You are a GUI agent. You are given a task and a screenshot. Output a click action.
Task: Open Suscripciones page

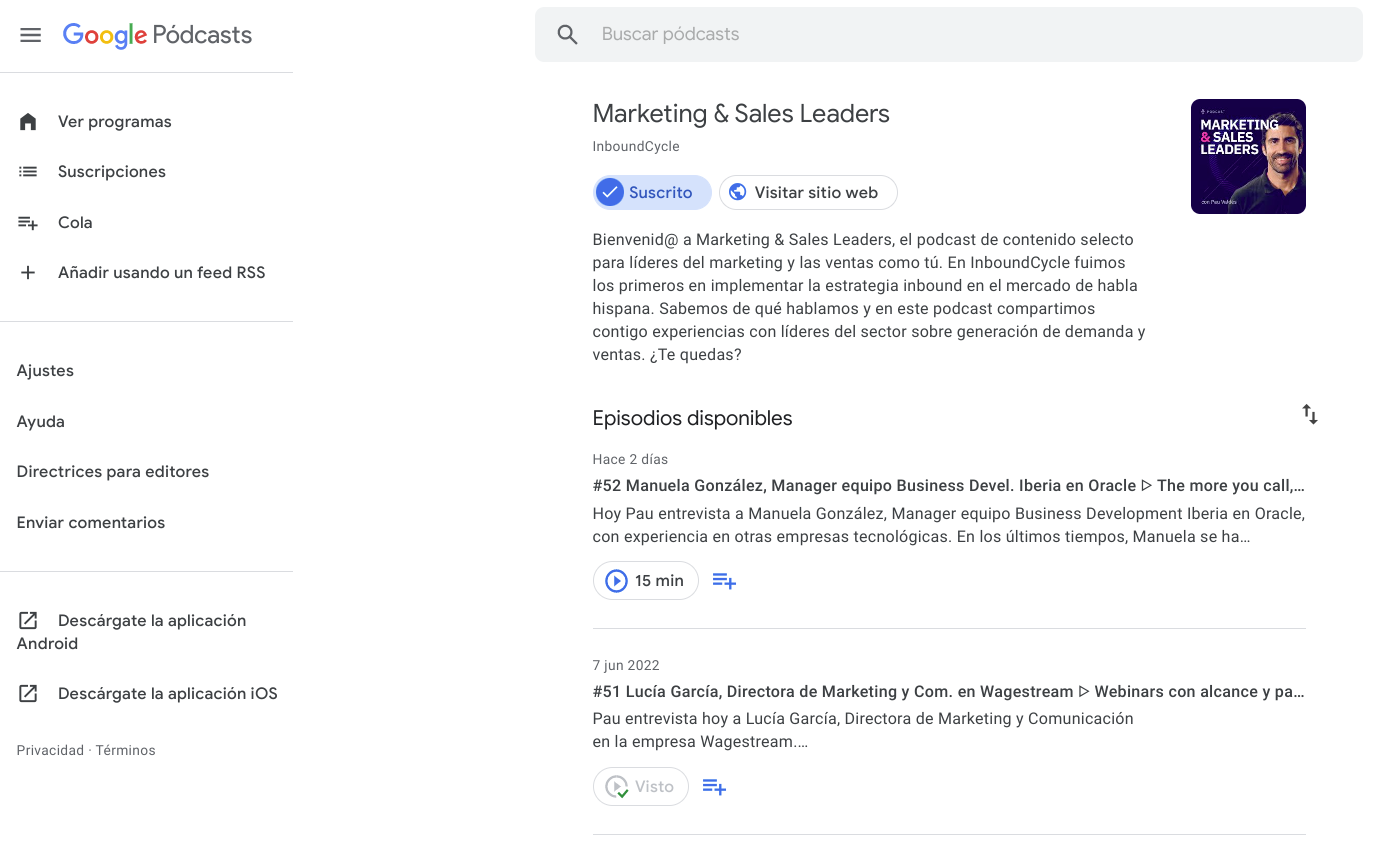(x=112, y=172)
